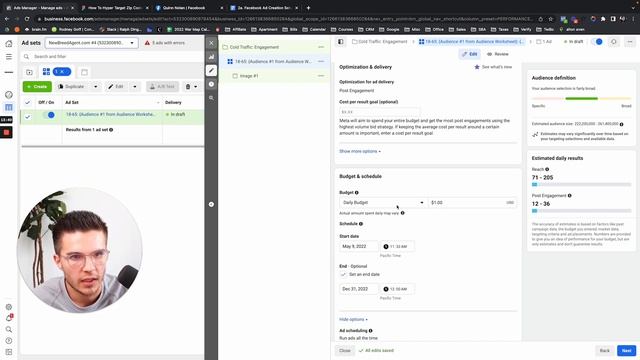The height and width of the screenshot is (360, 640).
Task: Click the collapse arrow on dark strip
Action: click(x=211, y=204)
